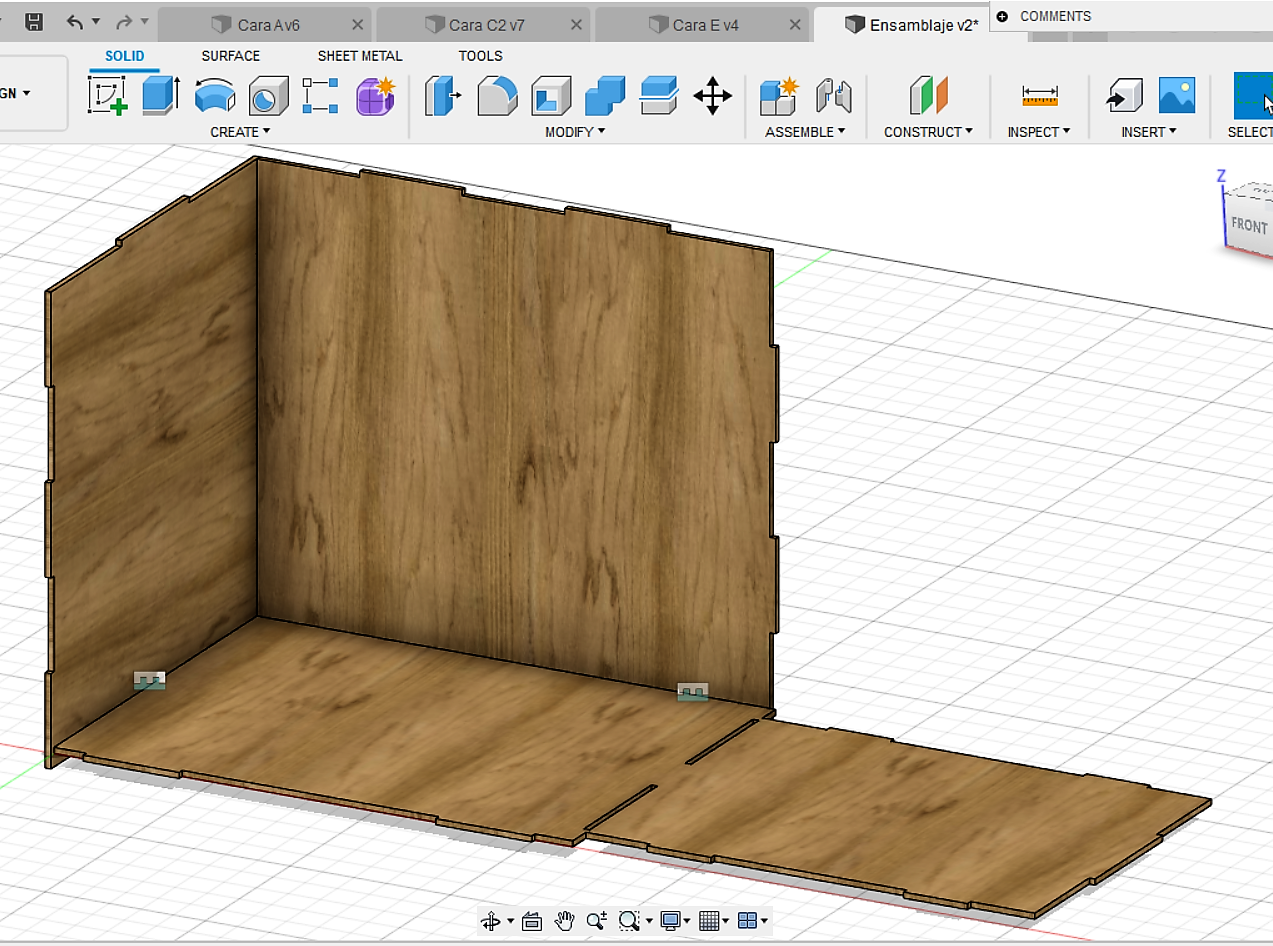Open the SHEET METAL ribbon tab
The height and width of the screenshot is (946, 1273).
[x=360, y=56]
